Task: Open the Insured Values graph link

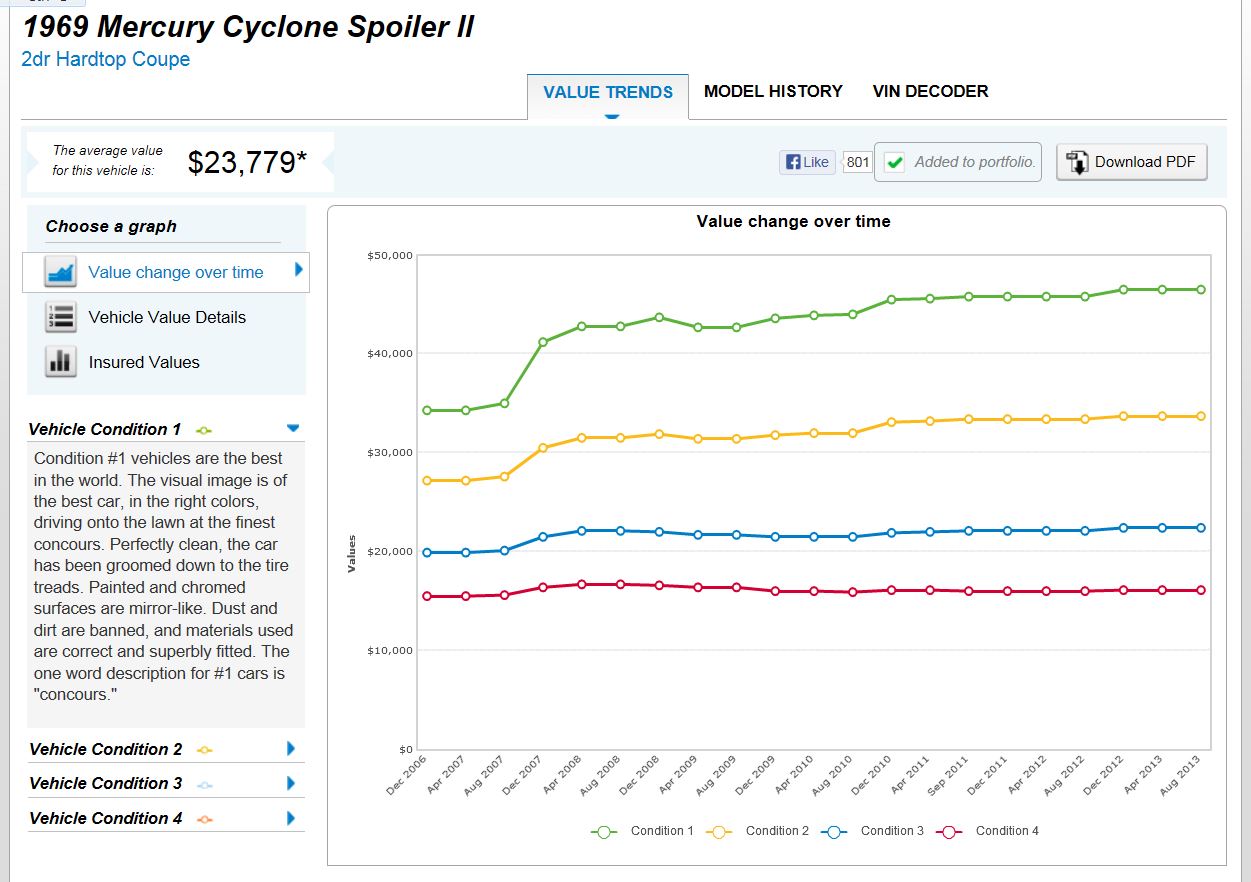Action: [144, 362]
